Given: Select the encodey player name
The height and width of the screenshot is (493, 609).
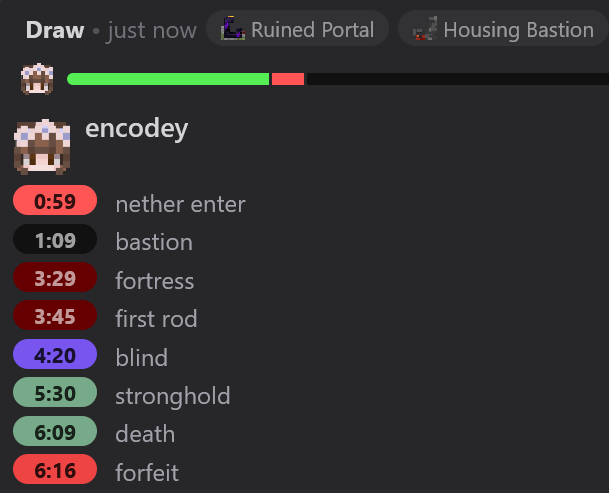Looking at the screenshot, I should tap(136, 129).
